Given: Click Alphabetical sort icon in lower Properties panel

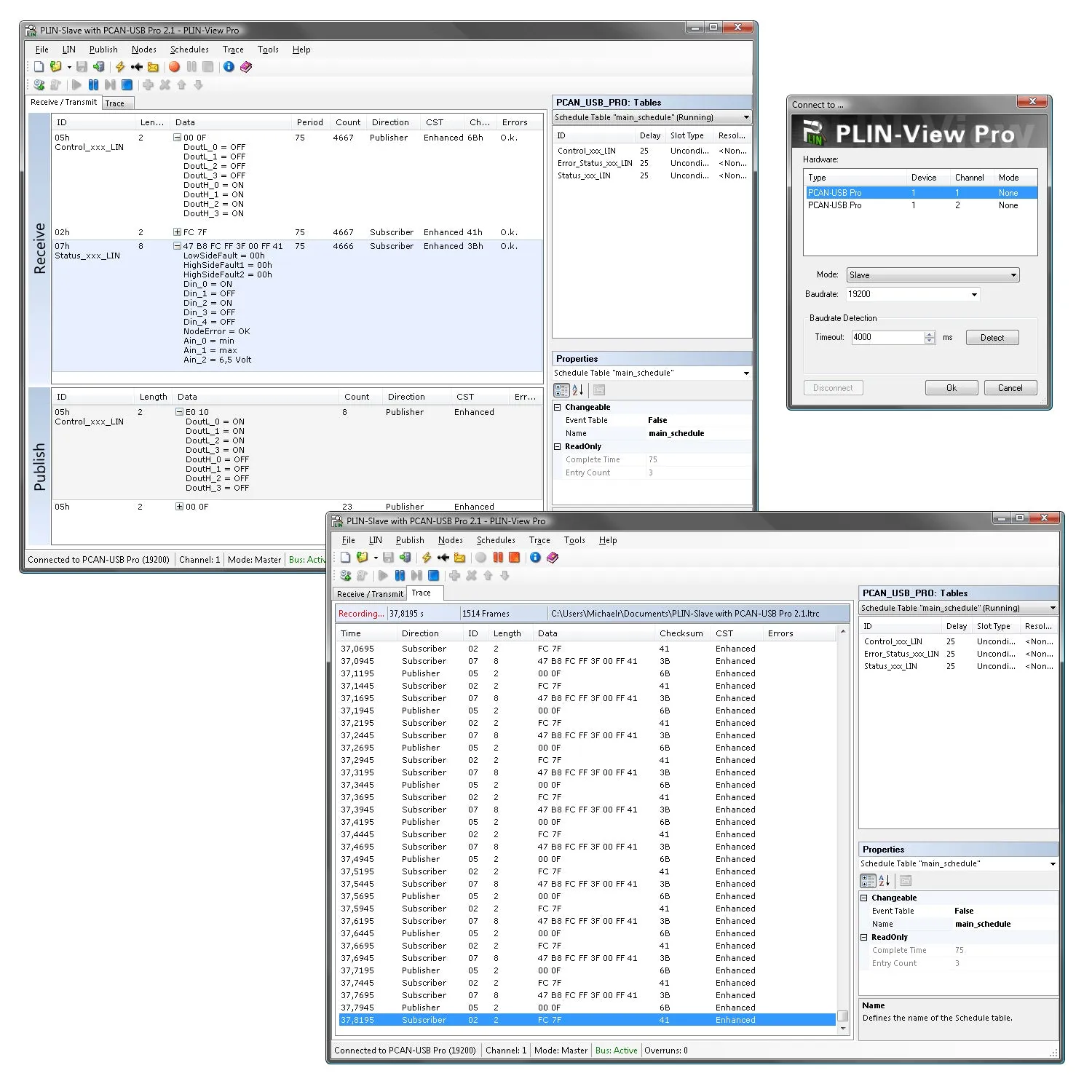Looking at the screenshot, I should click(885, 881).
